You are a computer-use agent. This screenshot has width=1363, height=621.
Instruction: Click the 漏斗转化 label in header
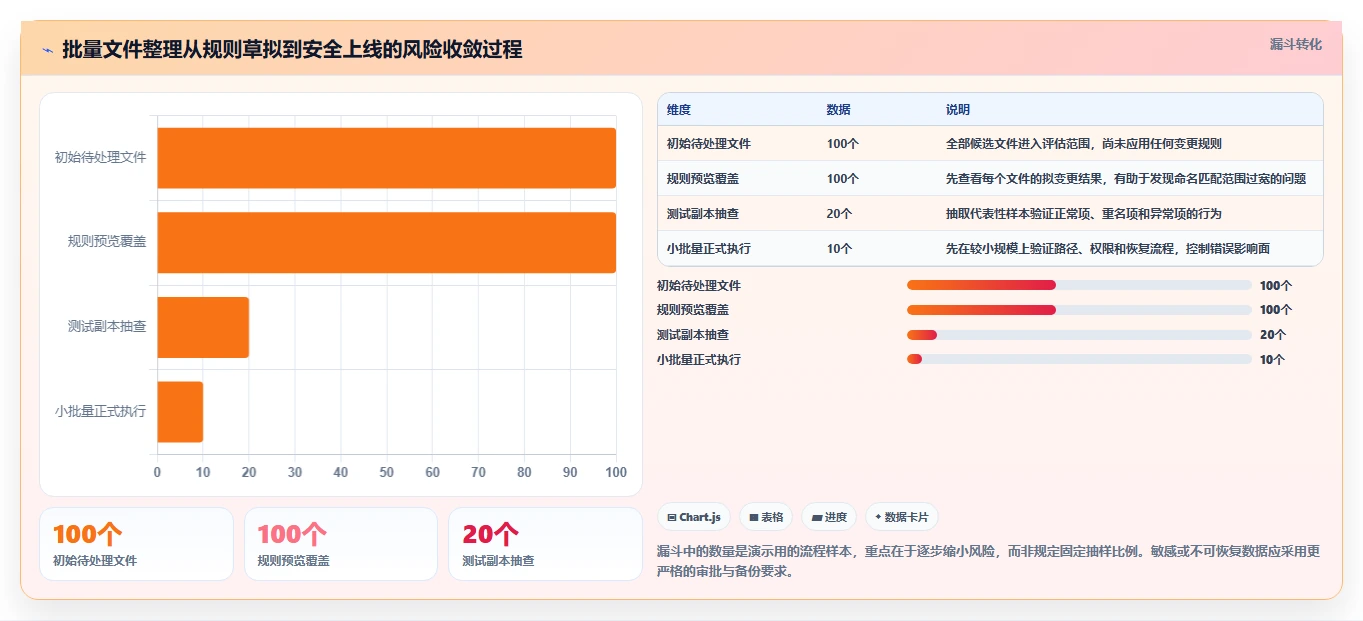point(1296,45)
